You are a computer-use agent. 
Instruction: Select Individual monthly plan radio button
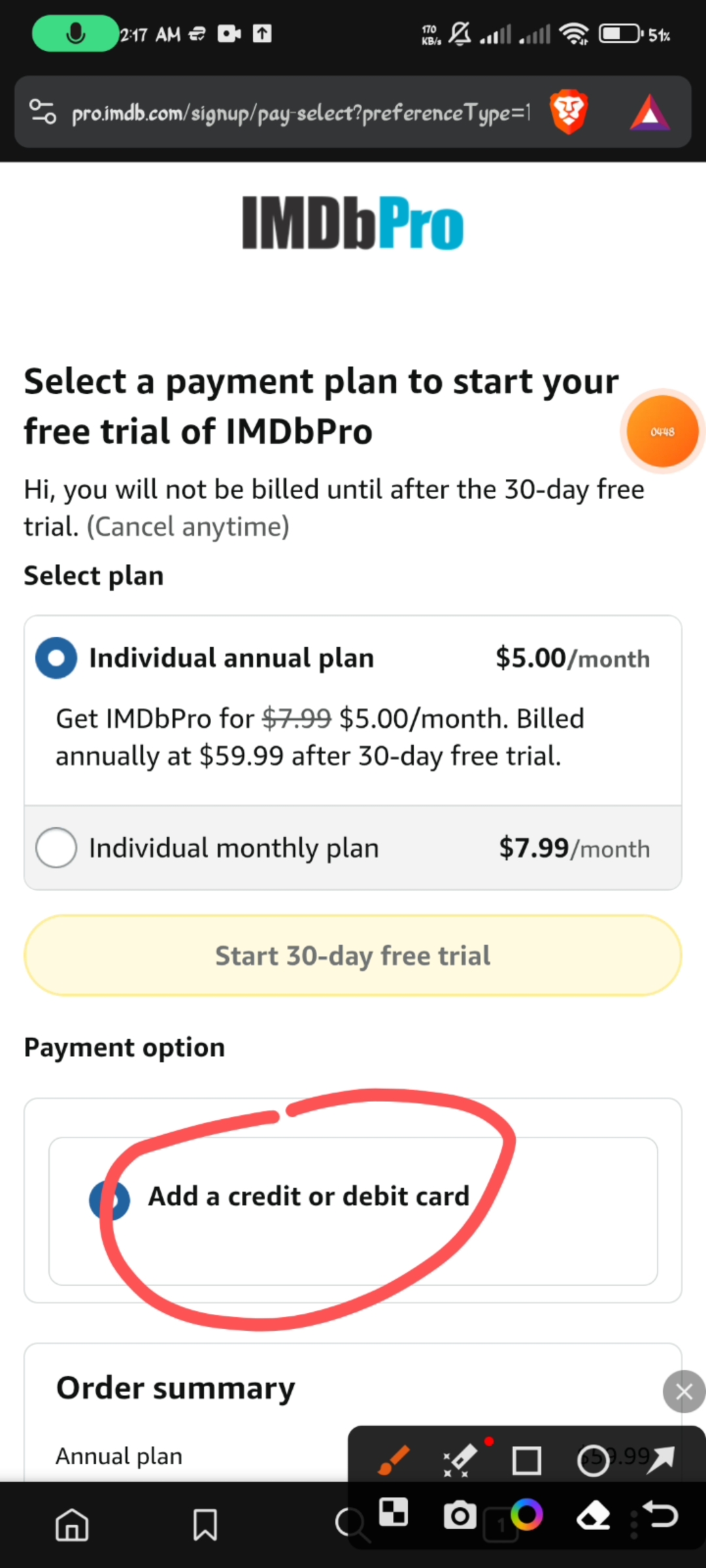coord(56,848)
